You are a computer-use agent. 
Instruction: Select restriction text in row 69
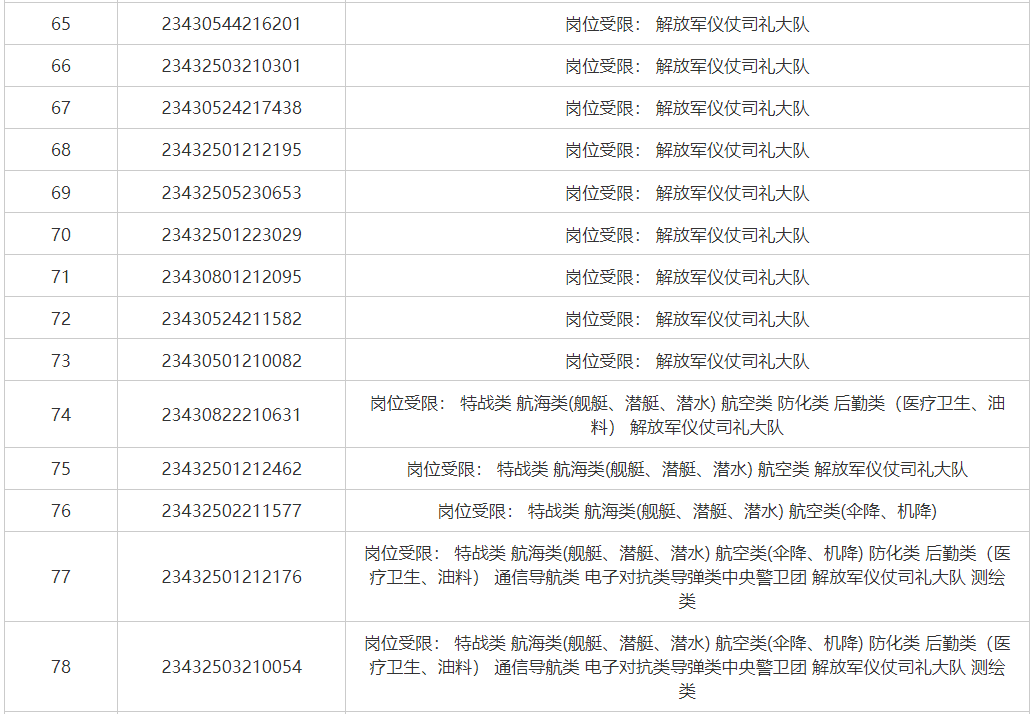687,193
